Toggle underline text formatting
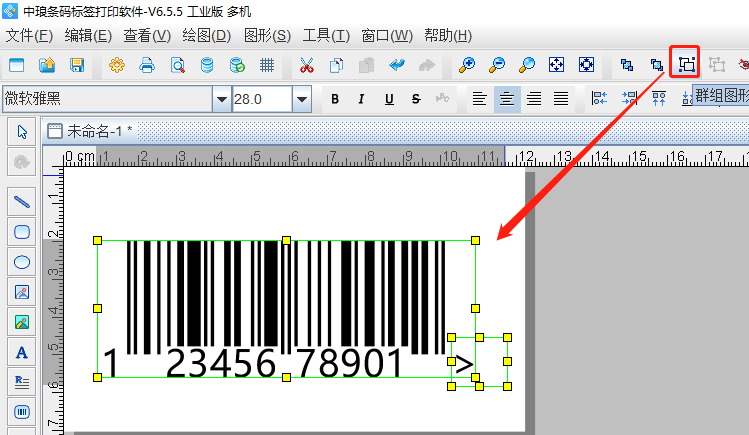Screen dimensions: 749x435 [388, 99]
